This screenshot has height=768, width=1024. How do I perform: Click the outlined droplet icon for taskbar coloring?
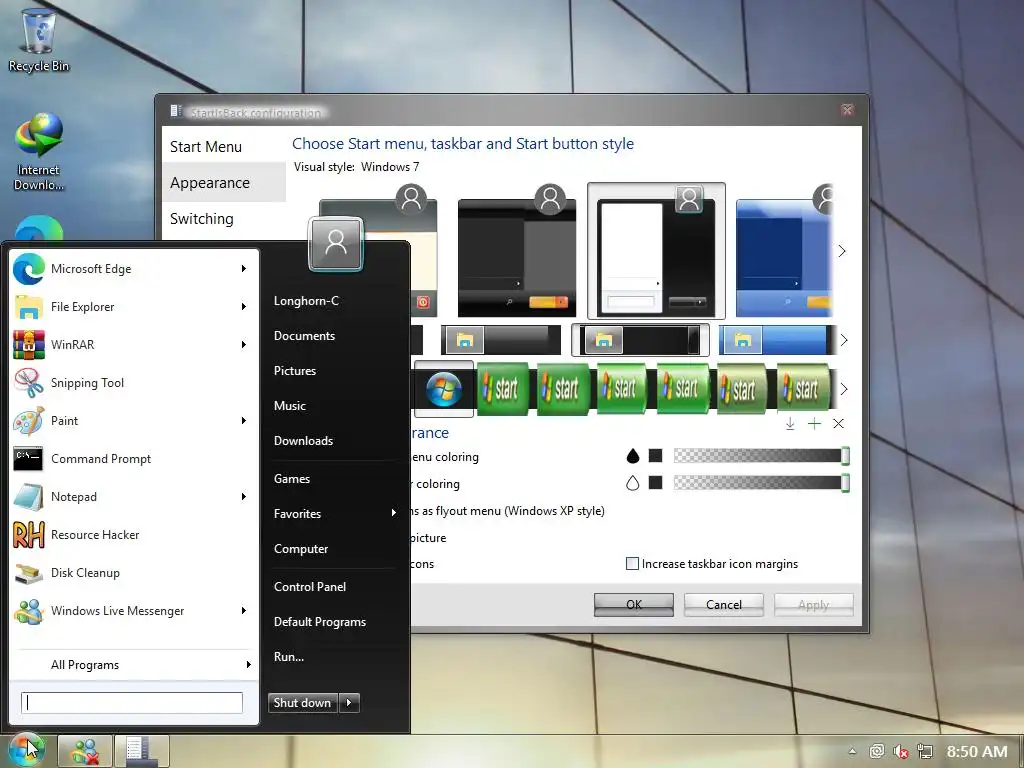coord(633,483)
